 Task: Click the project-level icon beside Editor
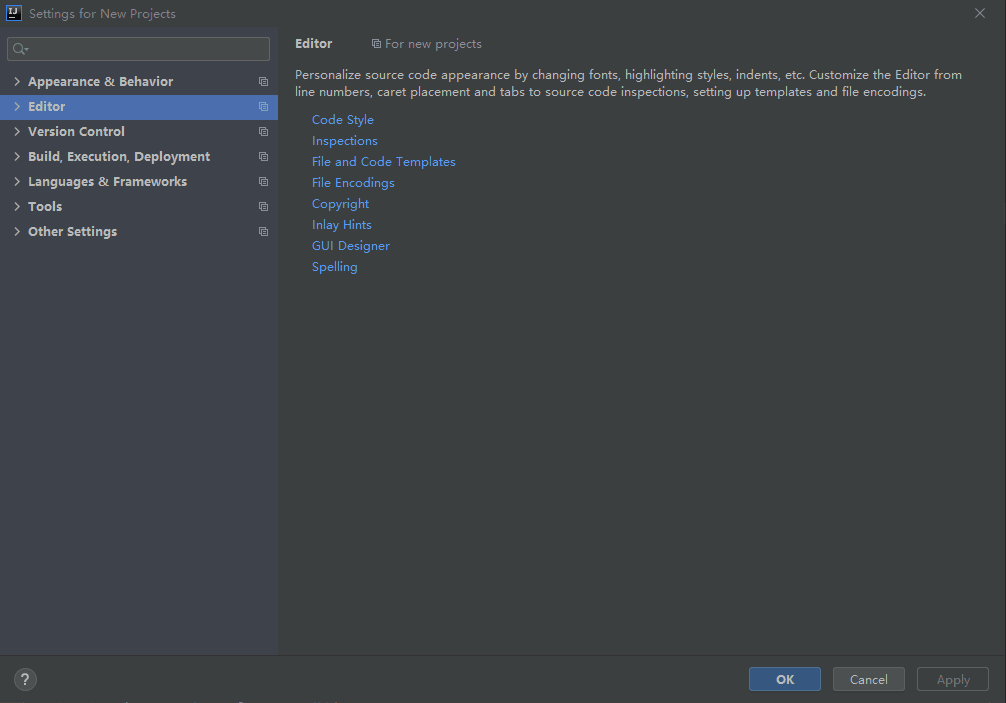(x=263, y=106)
